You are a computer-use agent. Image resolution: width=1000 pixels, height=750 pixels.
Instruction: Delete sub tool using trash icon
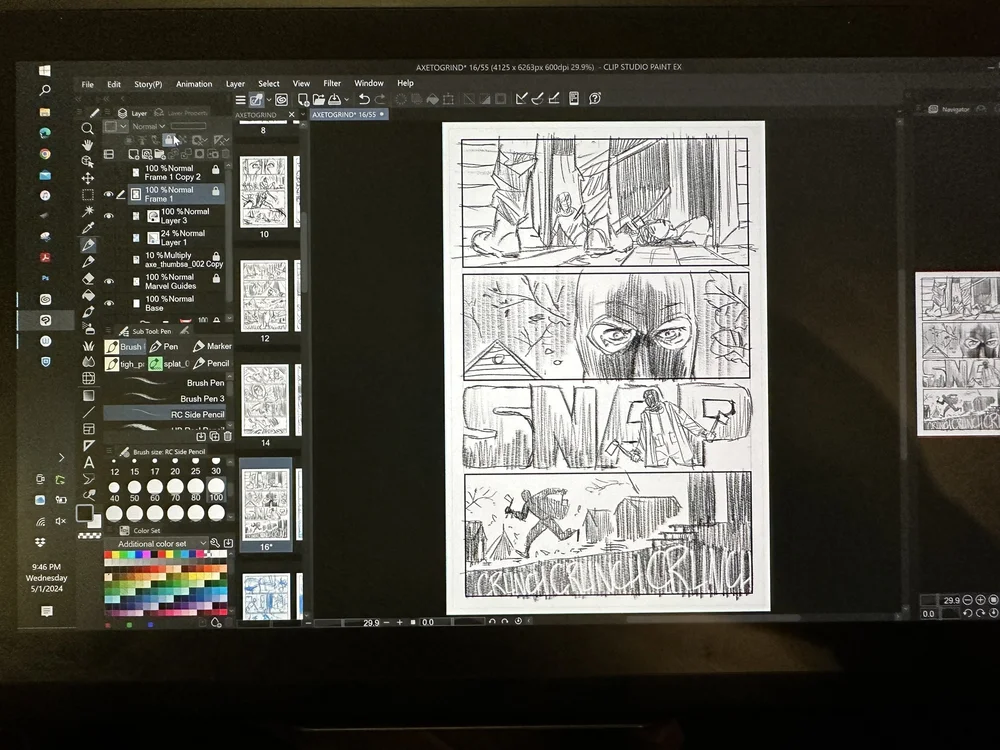(x=227, y=436)
